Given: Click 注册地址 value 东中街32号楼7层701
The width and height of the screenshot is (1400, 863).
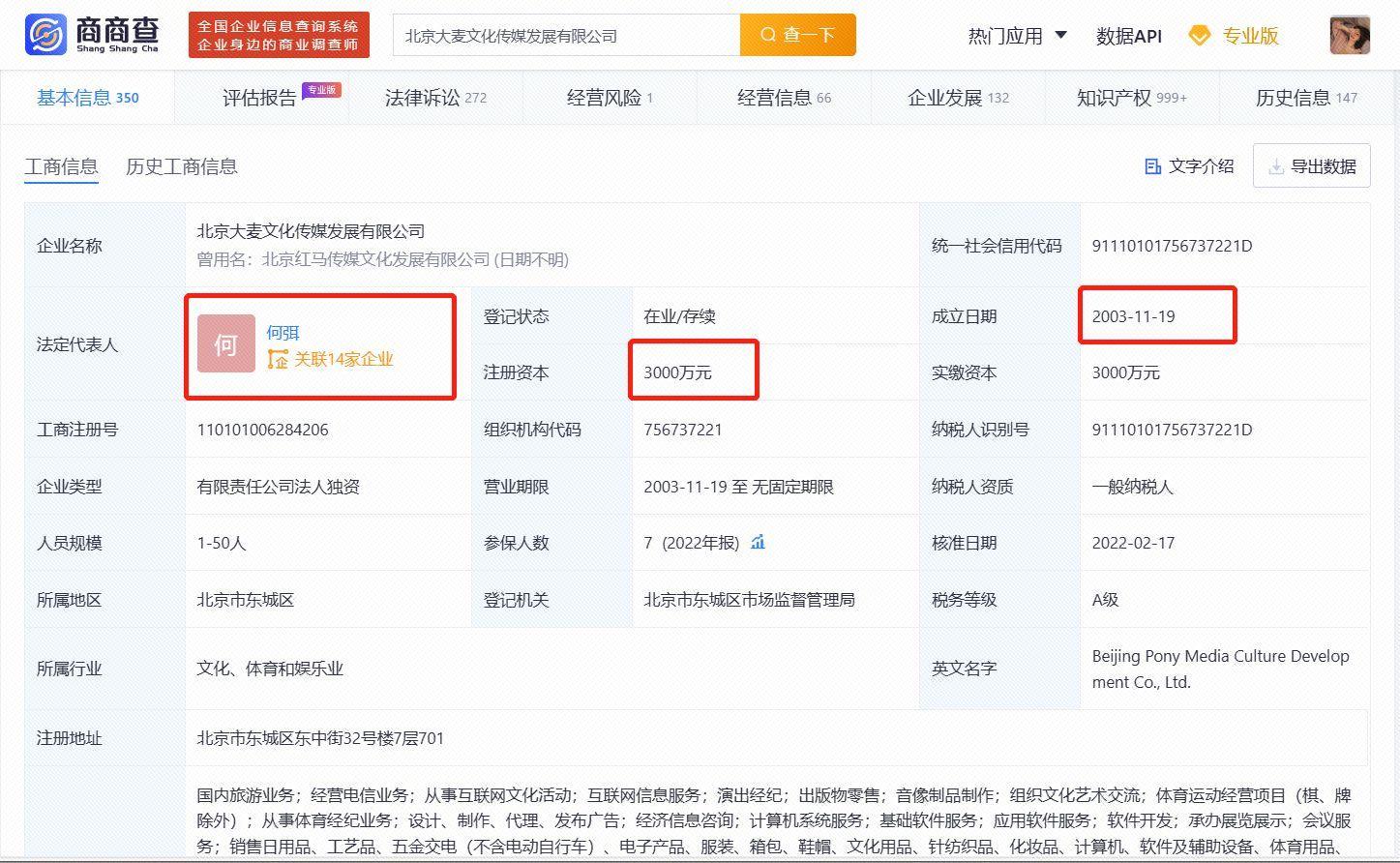Looking at the screenshot, I should click(361, 738).
